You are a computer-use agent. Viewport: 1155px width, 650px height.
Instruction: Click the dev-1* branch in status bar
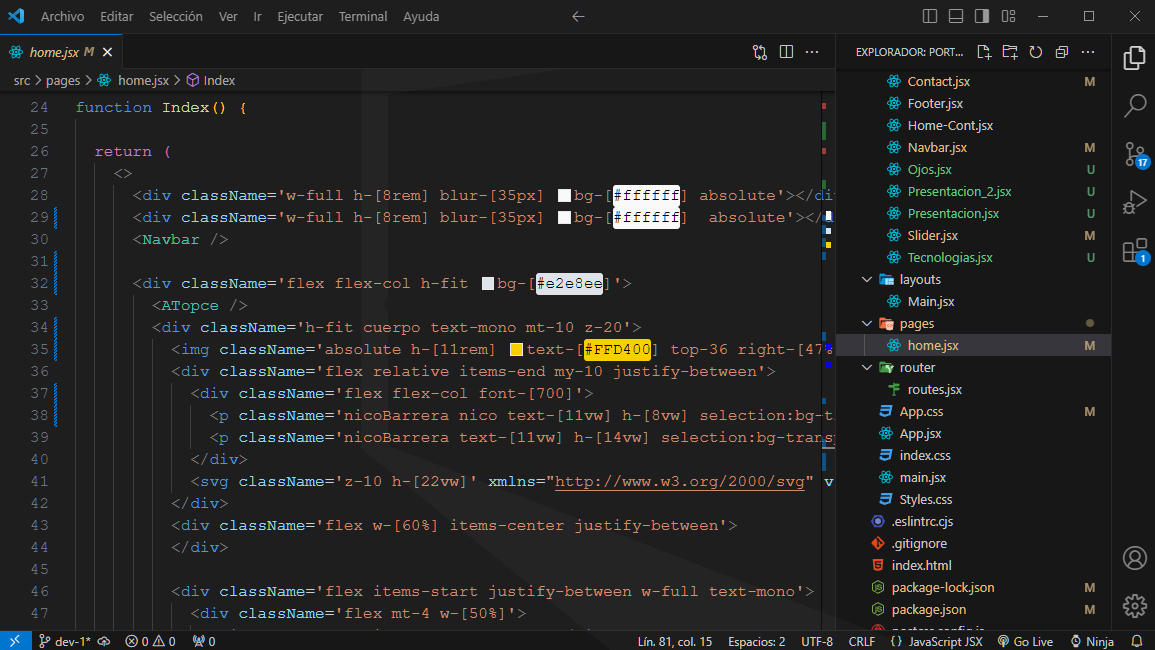(65, 641)
